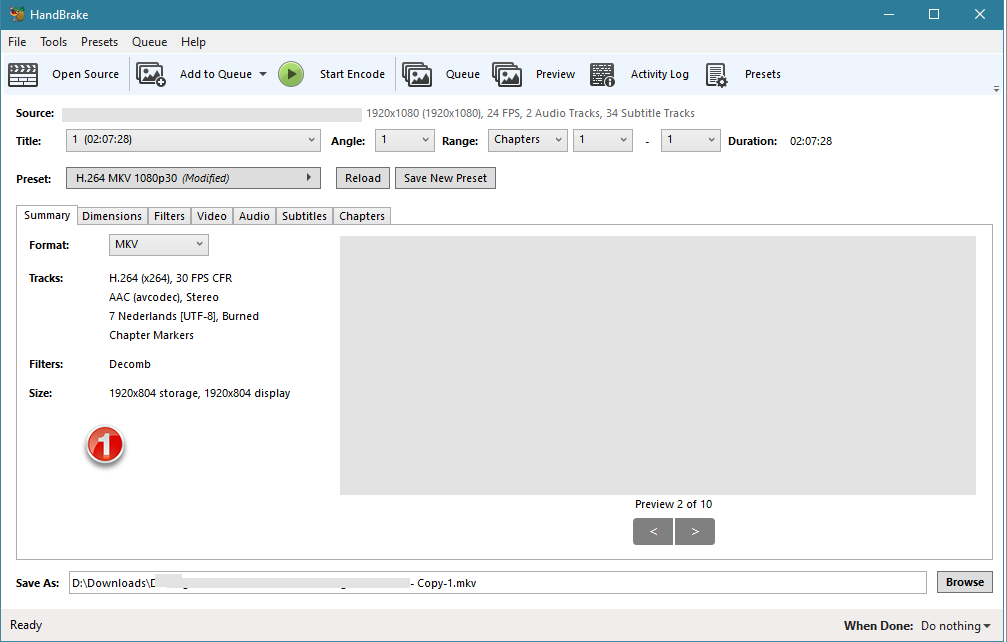
Task: Click Save New Preset button
Action: [446, 178]
